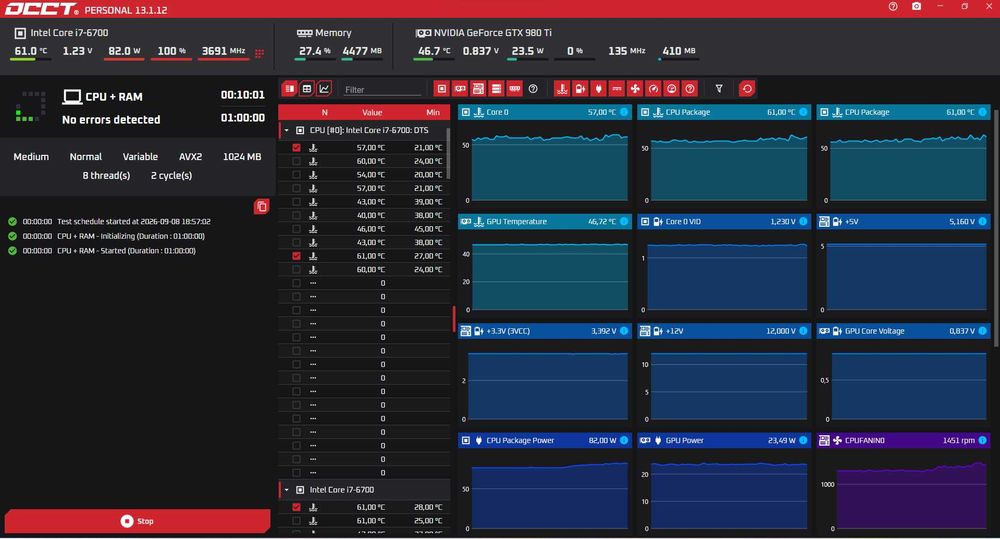Toggle unknown-sensor filter beside the funnel icon
Screen dimensions: 1000x539
pos(689,89)
